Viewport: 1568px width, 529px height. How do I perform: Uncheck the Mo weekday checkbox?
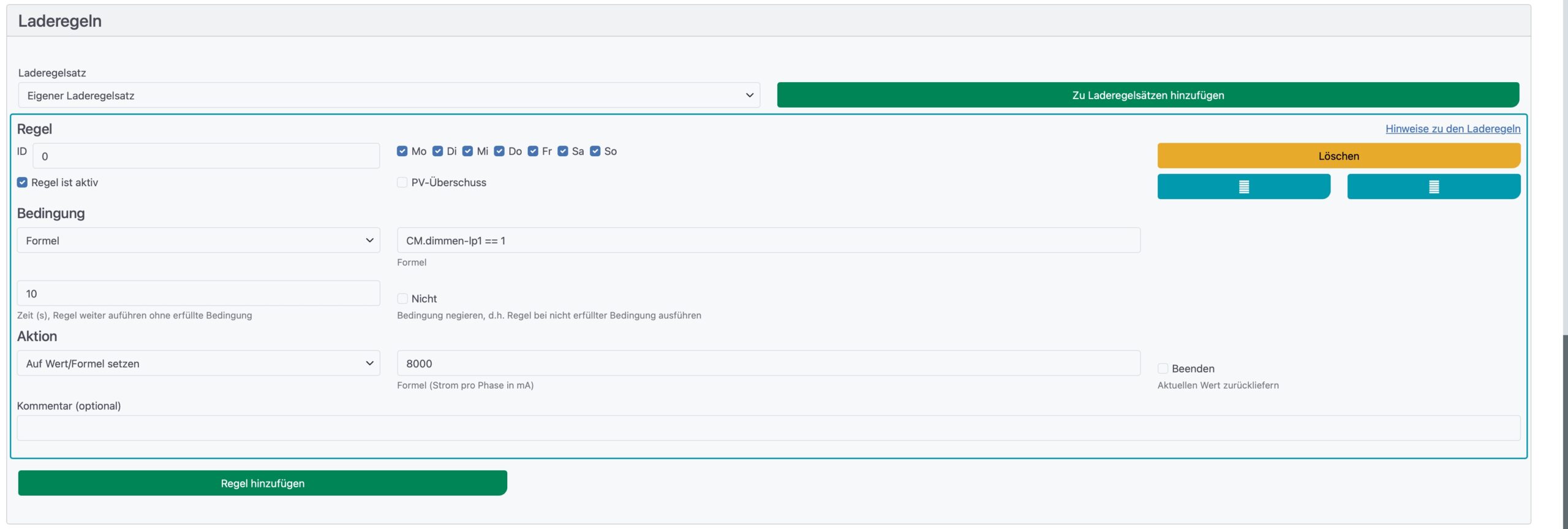coord(402,151)
